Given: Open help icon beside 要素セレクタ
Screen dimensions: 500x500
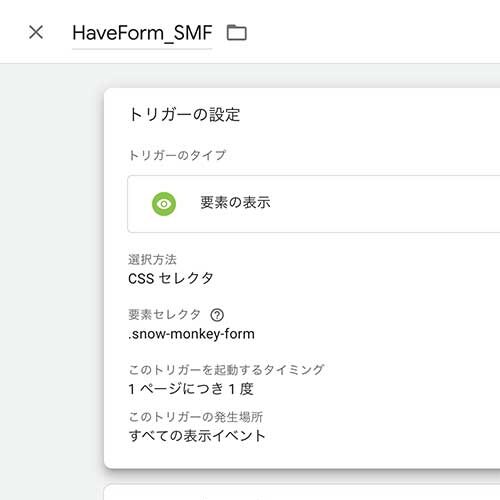Looking at the screenshot, I should point(217,315).
